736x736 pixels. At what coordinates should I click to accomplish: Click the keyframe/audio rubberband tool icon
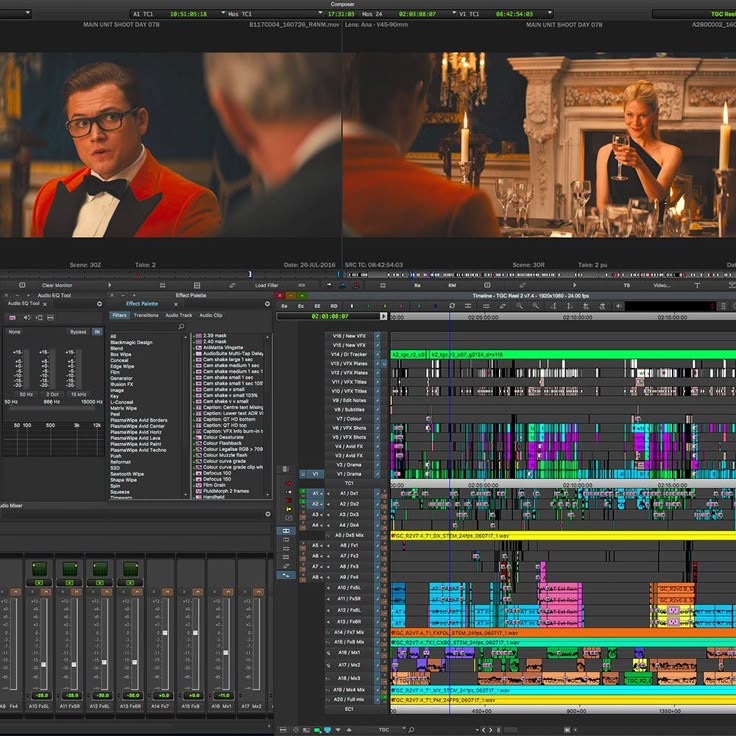point(286,575)
